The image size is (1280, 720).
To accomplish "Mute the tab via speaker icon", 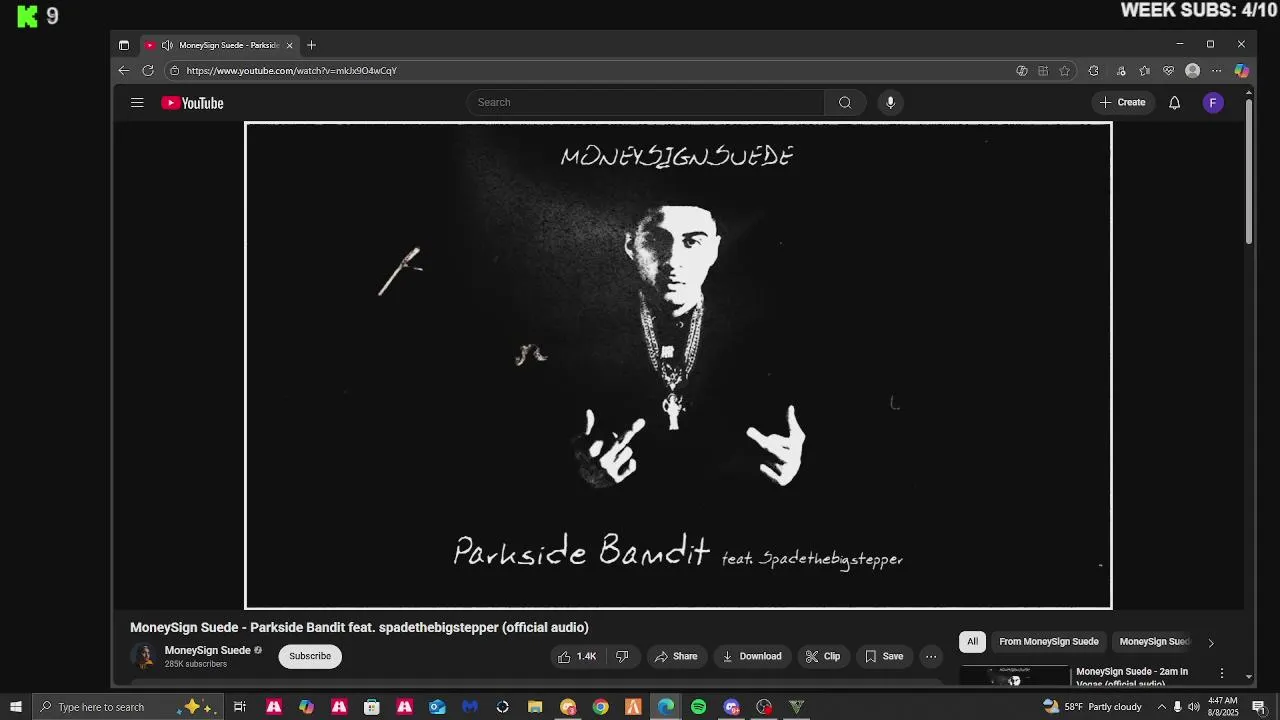I will point(167,45).
